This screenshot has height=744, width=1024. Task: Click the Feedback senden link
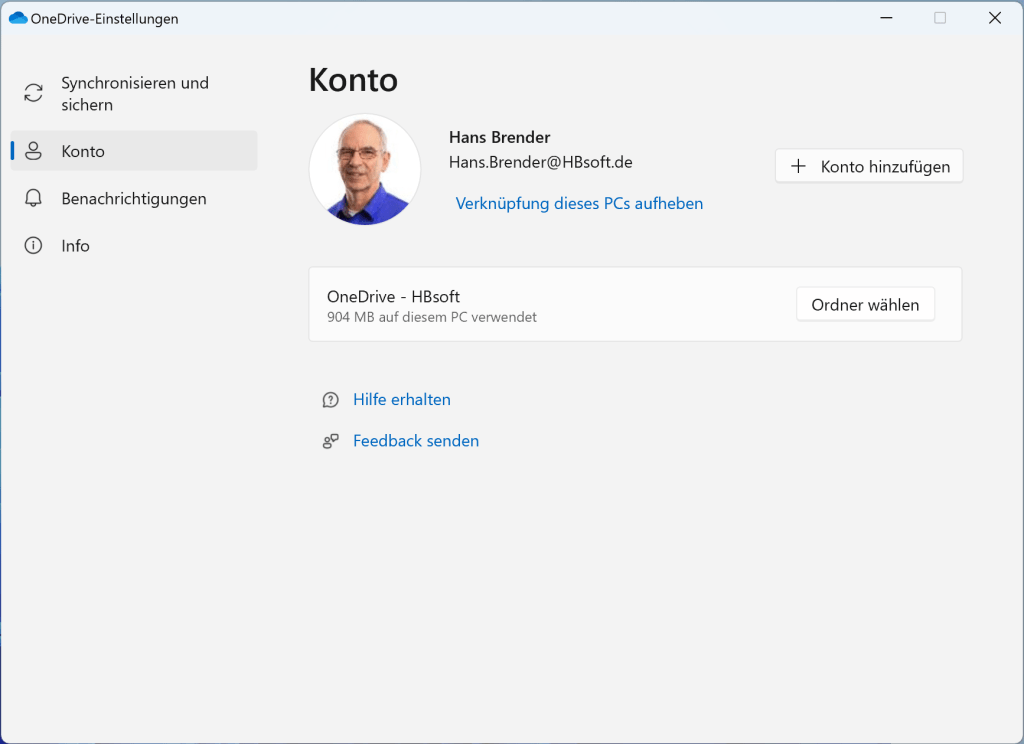click(415, 441)
